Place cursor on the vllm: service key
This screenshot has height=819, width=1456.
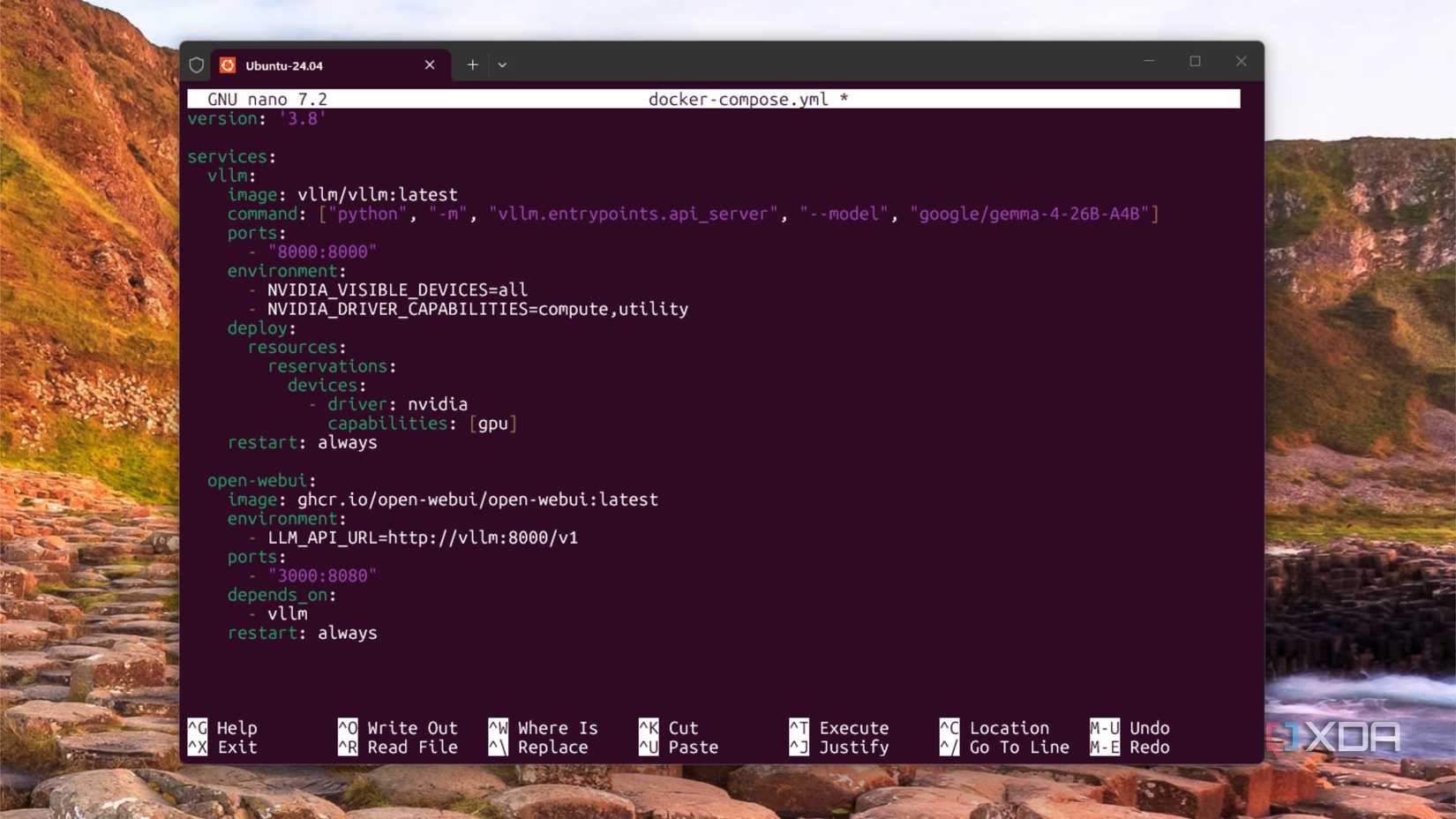(232, 176)
